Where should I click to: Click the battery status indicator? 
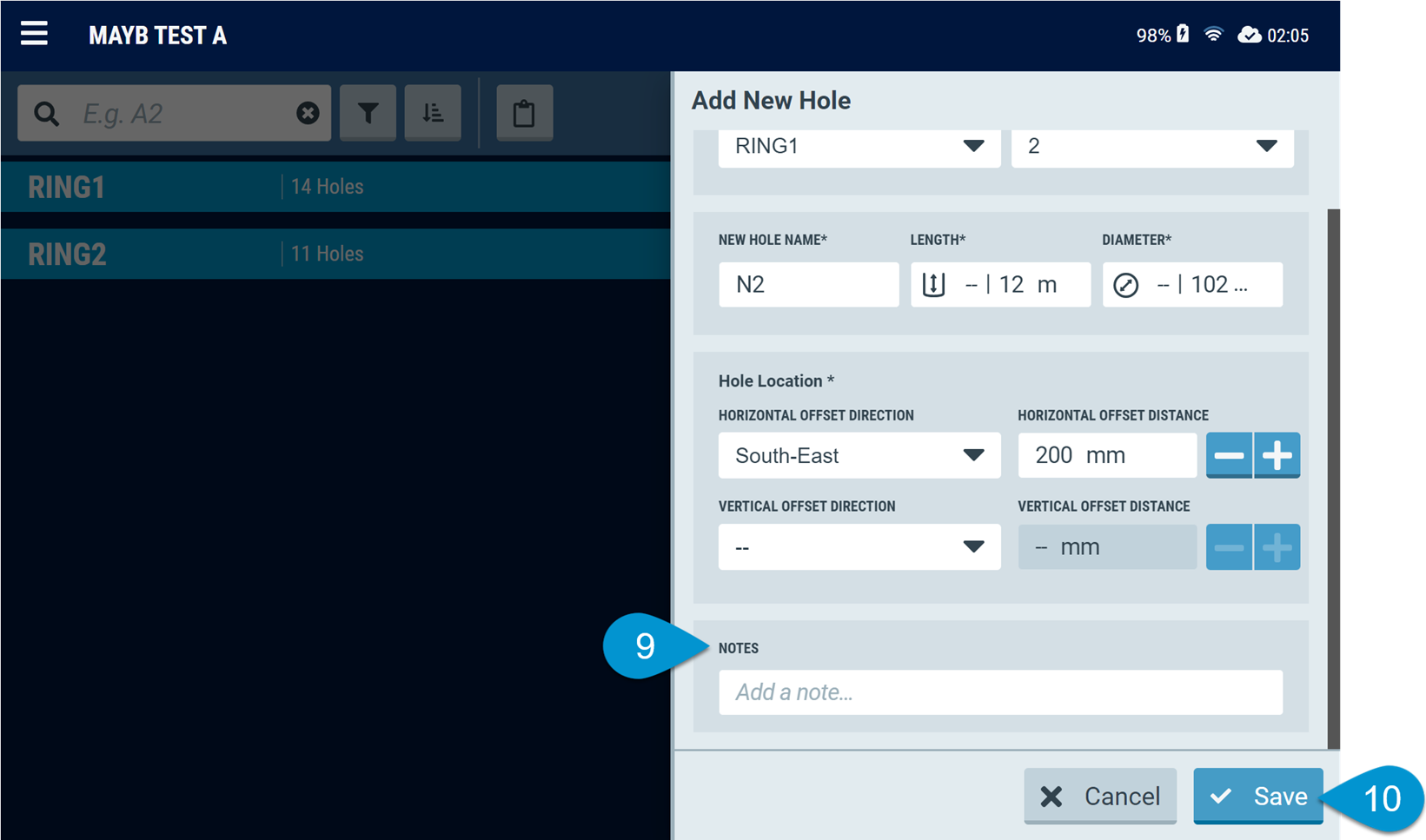1183,35
